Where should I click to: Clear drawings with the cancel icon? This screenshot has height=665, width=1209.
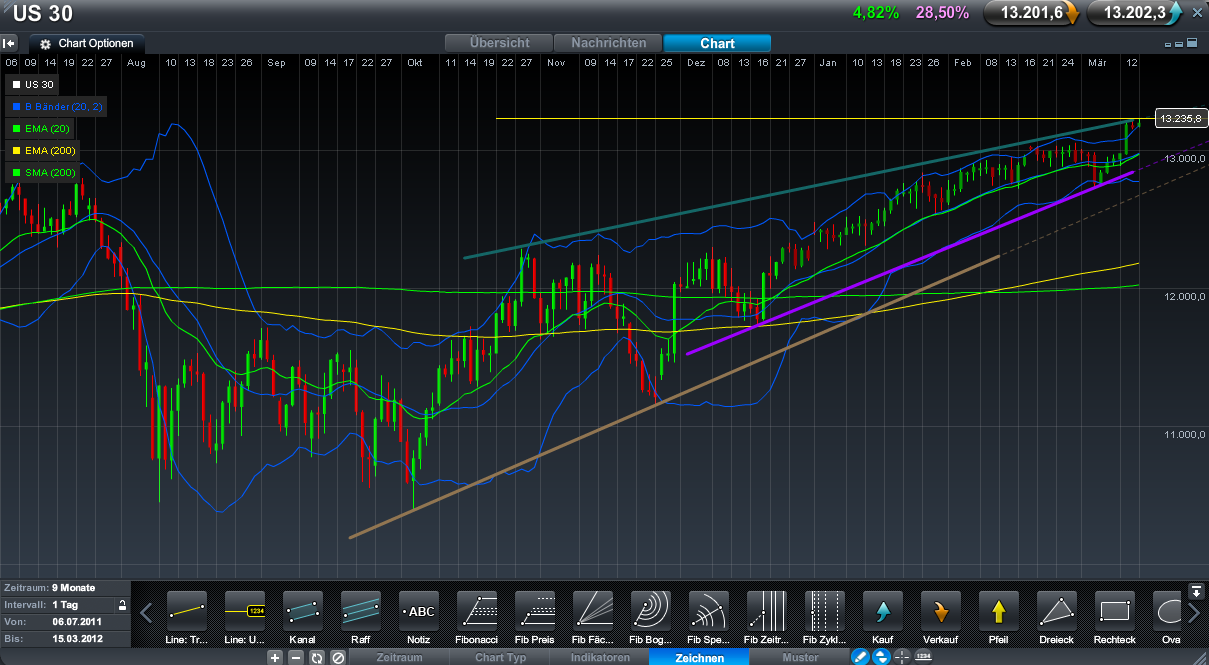tap(338, 658)
